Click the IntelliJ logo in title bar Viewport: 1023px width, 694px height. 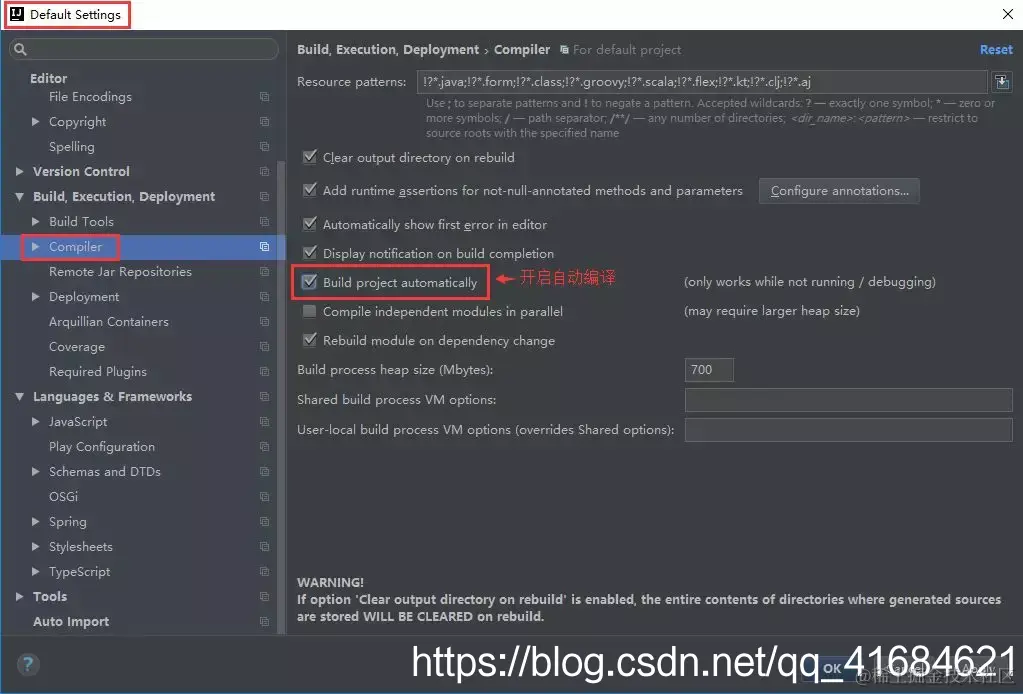[17, 14]
